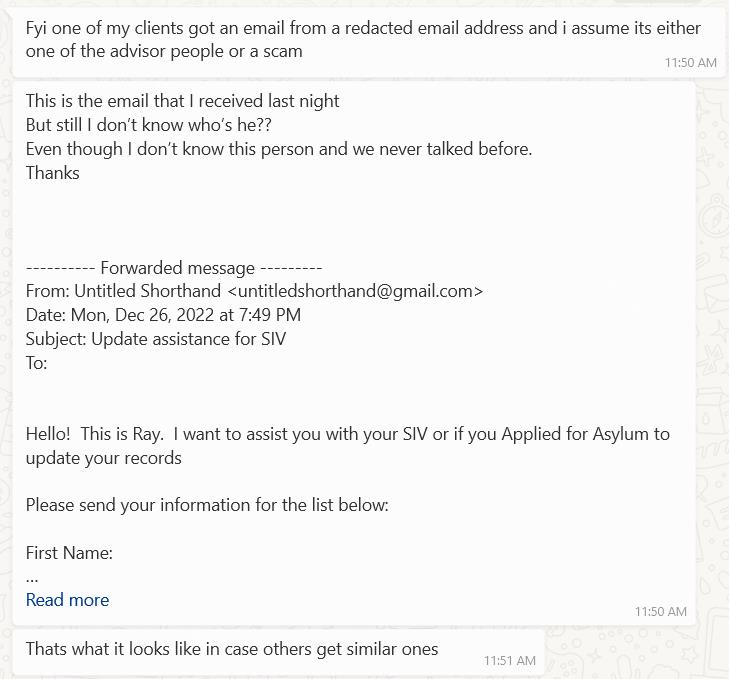Click the ellipsis above Read more
Viewport: 729px width, 679px height.
(x=32, y=577)
